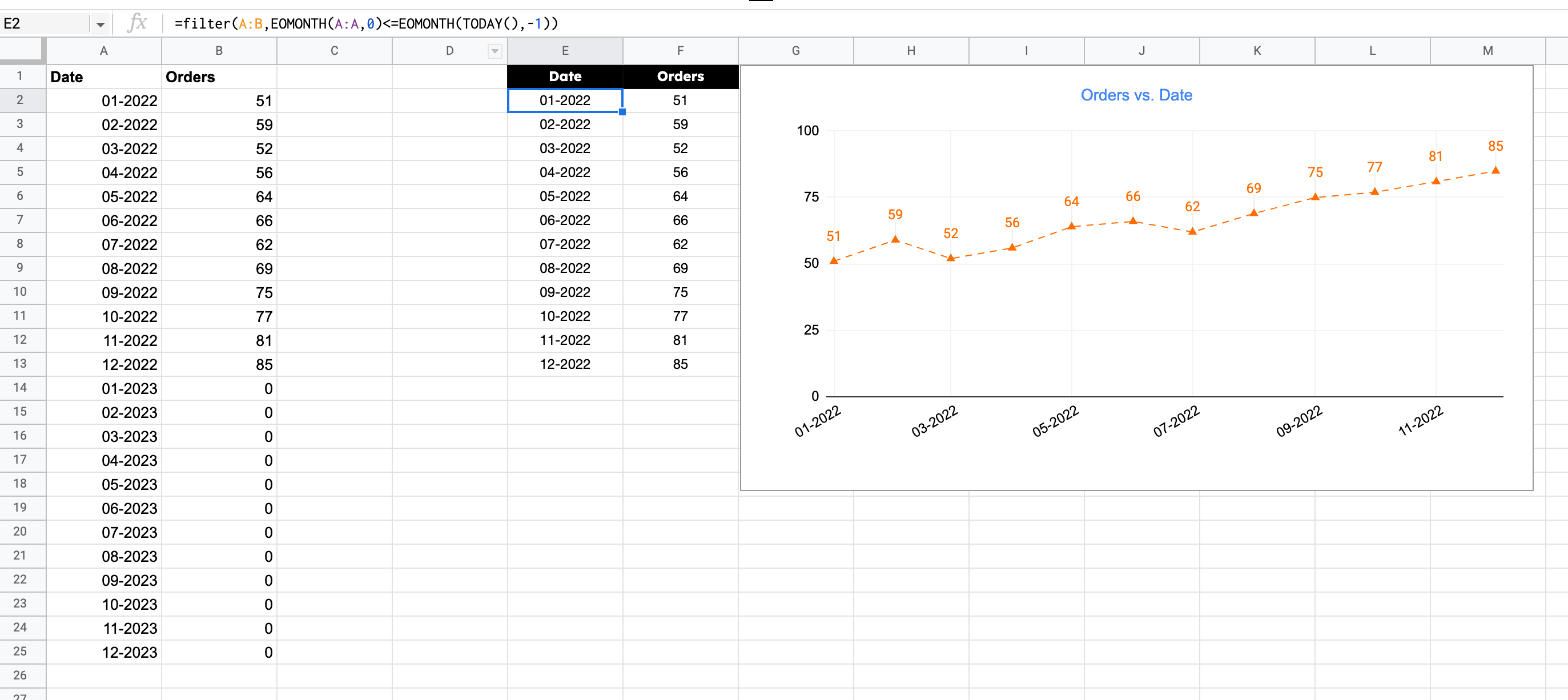The height and width of the screenshot is (700, 1568).
Task: Click the 100 value on chart axis
Action: 808,131
